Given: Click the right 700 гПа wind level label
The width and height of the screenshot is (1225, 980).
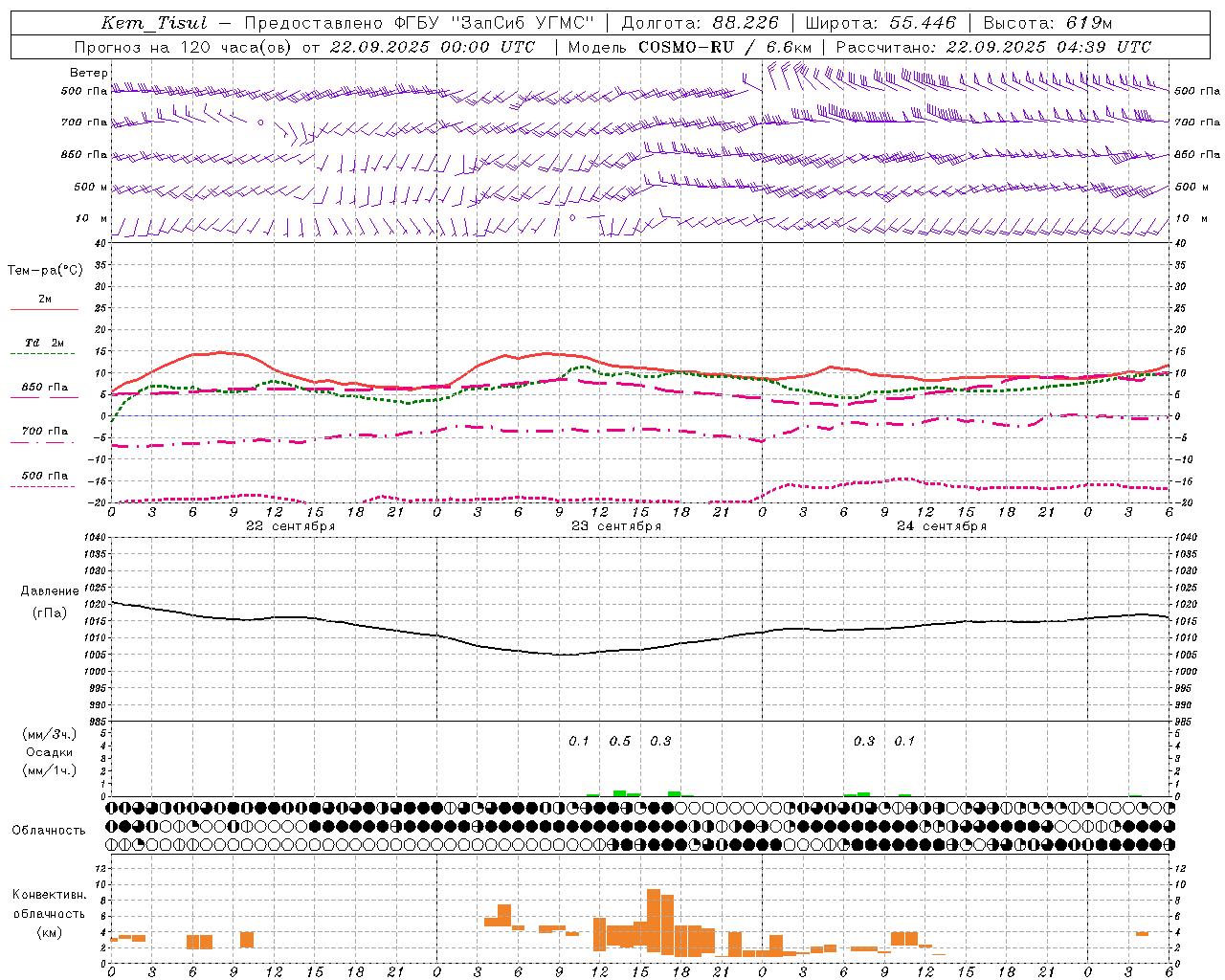Looking at the screenshot, I should (x=1197, y=122).
